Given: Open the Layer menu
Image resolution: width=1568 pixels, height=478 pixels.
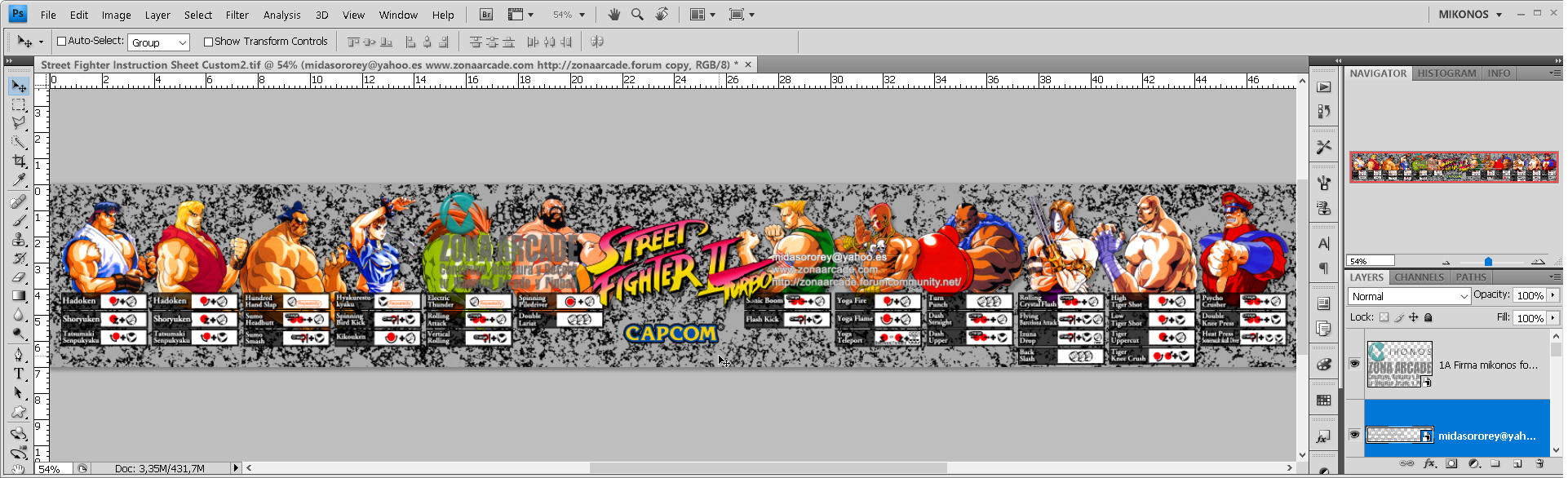Looking at the screenshot, I should (x=157, y=15).
